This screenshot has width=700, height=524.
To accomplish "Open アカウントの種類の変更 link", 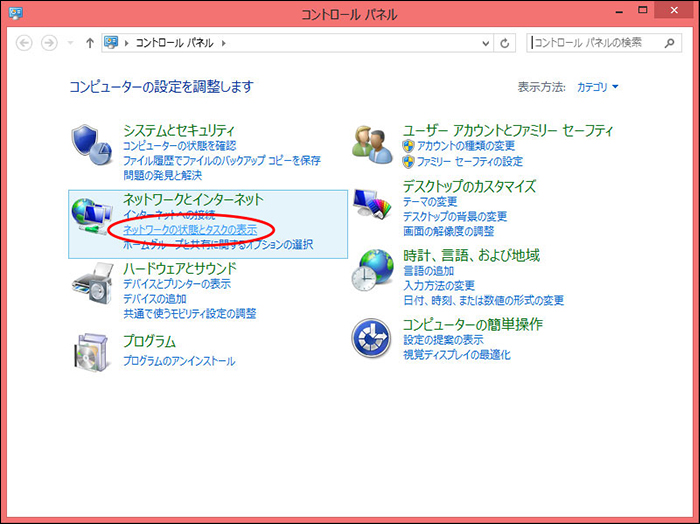I will [466, 146].
